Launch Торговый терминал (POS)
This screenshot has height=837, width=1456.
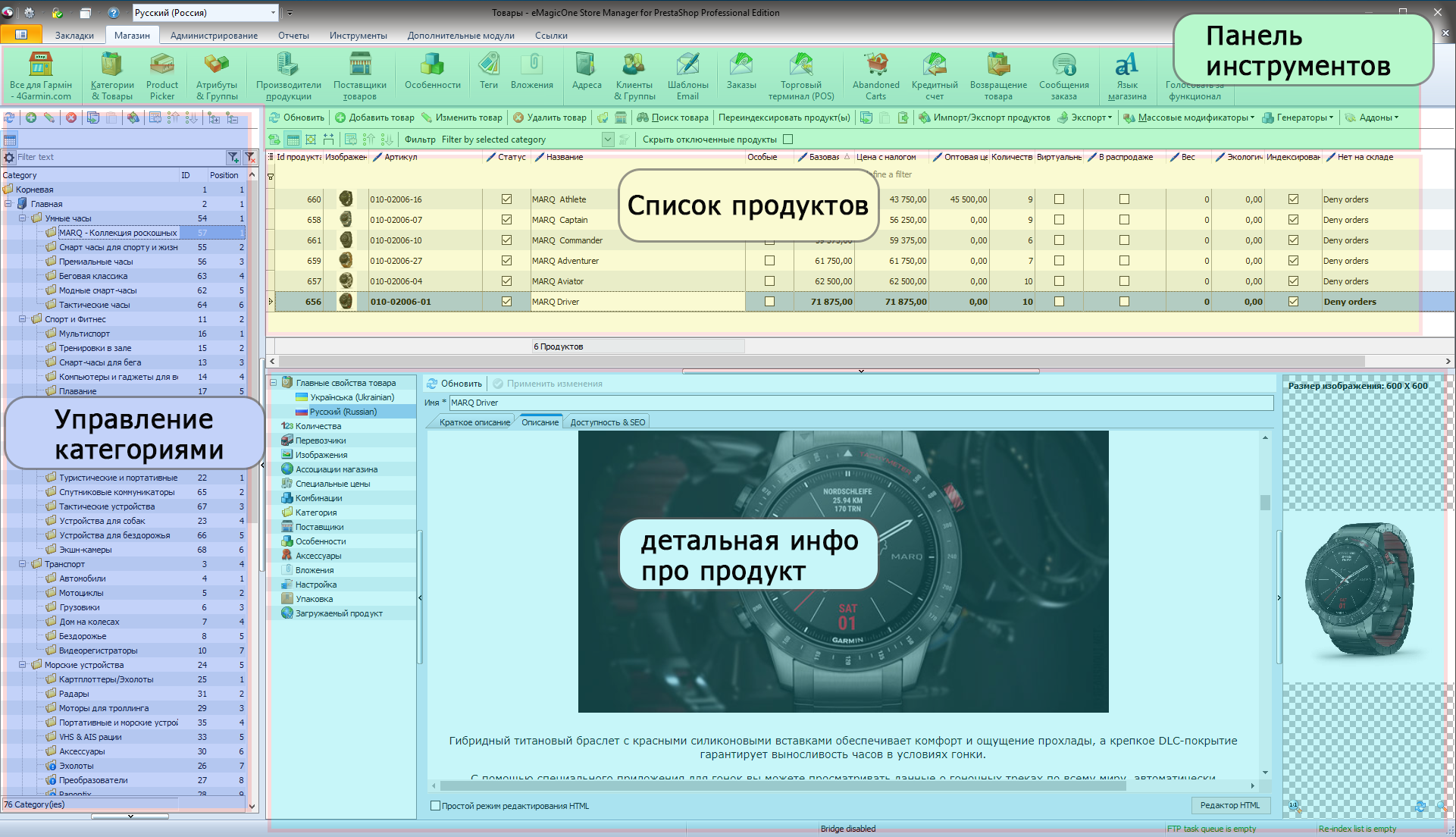coord(801,76)
